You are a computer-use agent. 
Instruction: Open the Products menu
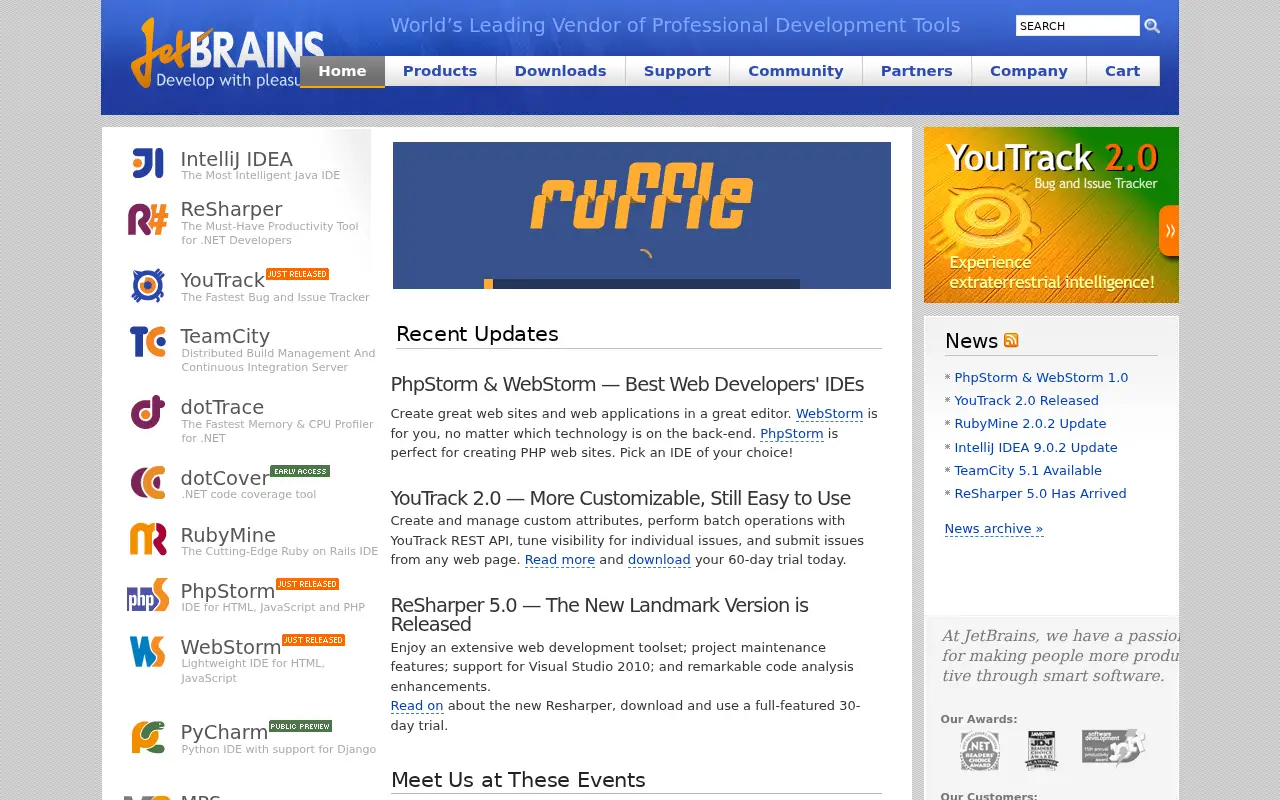440,71
